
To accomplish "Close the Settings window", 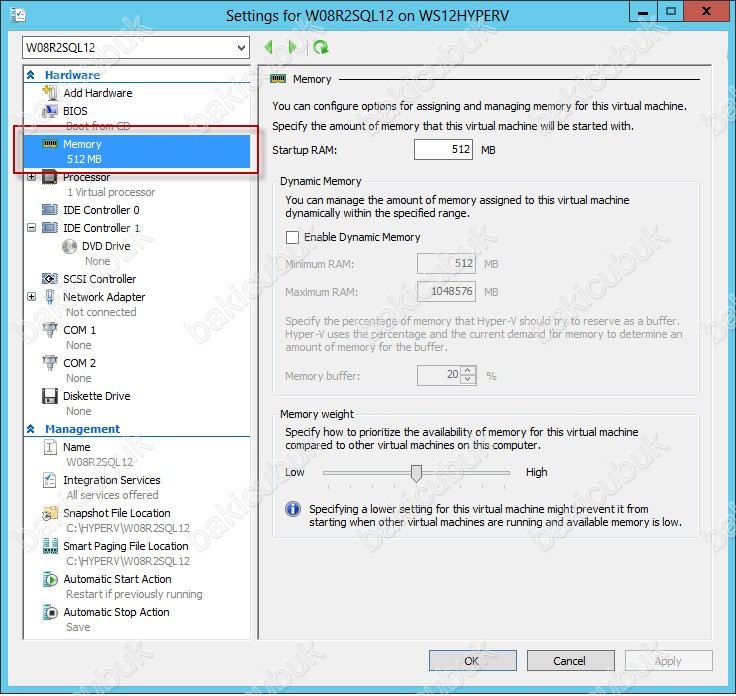I will [705, 12].
